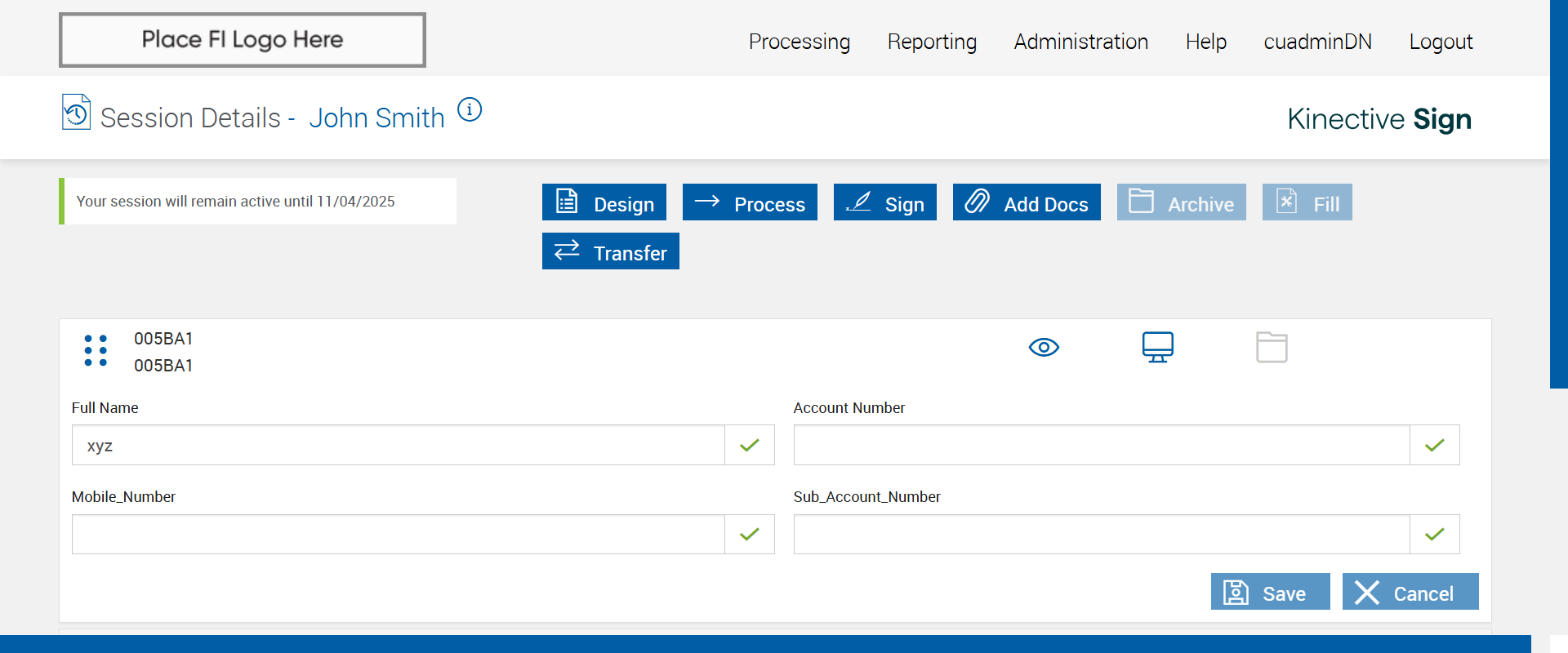Confirm Sub_Account_Number with green checkmark
The height and width of the screenshot is (653, 1568).
(1435, 535)
